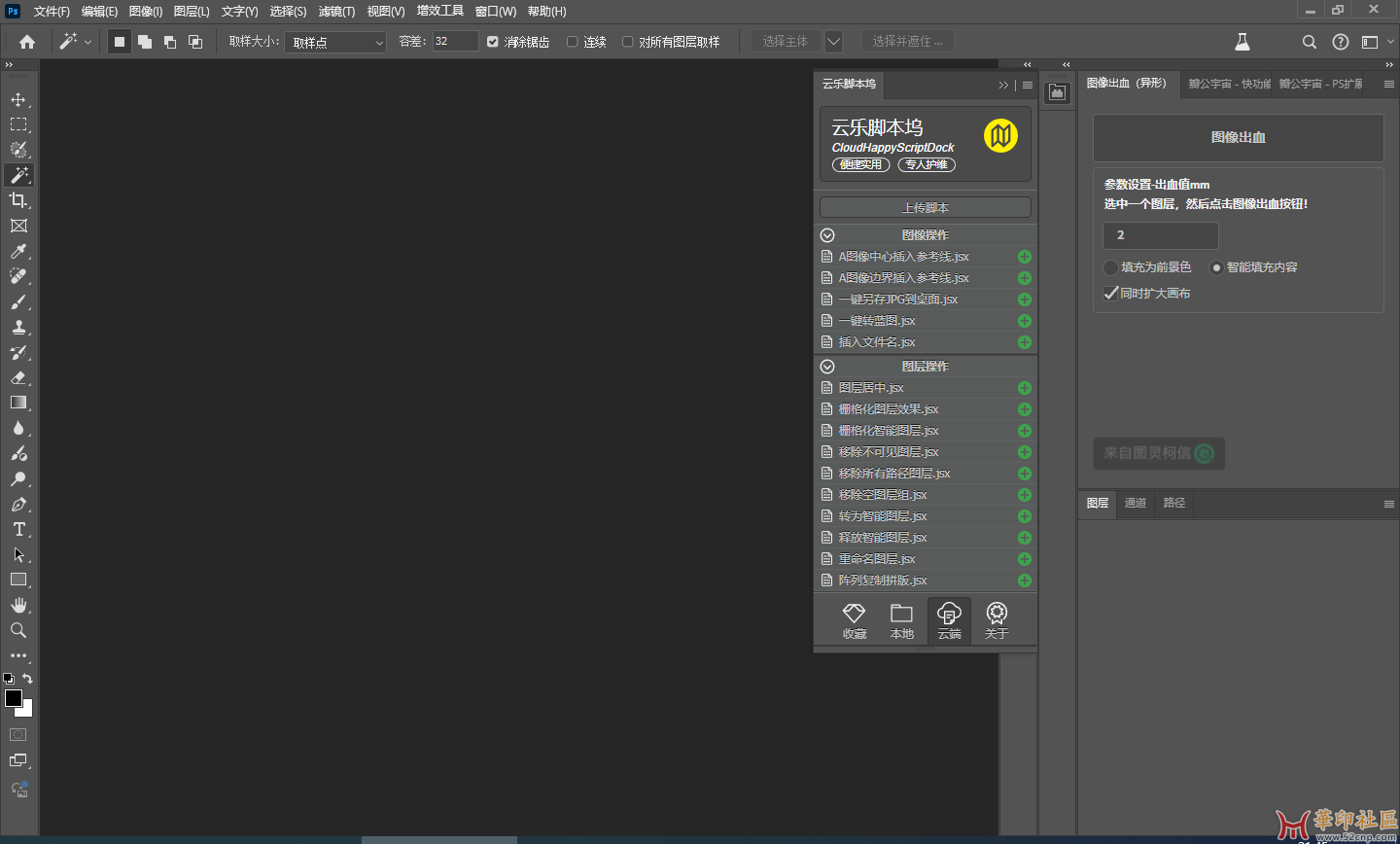Open the 云乐脚本坞 panel menu
The width and height of the screenshot is (1400, 844).
1028,86
